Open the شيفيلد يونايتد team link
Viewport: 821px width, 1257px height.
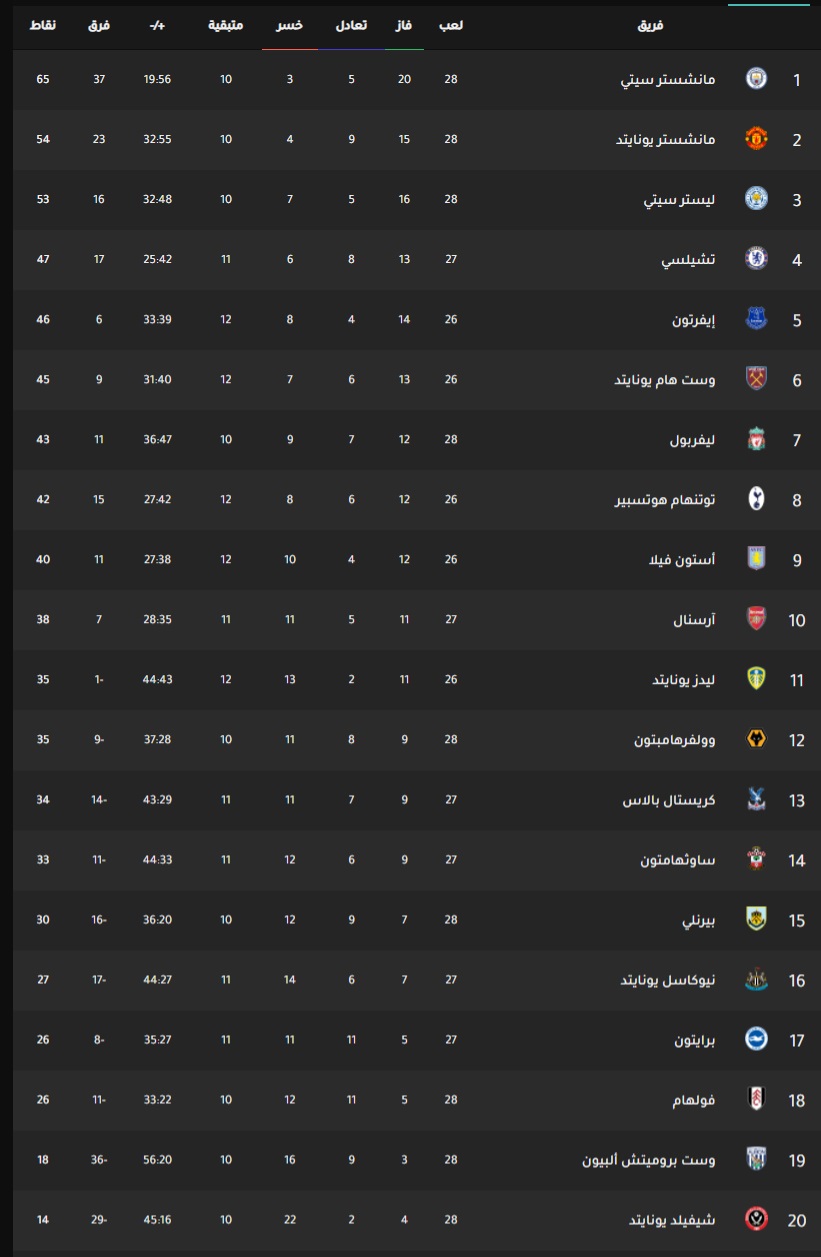click(x=672, y=1219)
